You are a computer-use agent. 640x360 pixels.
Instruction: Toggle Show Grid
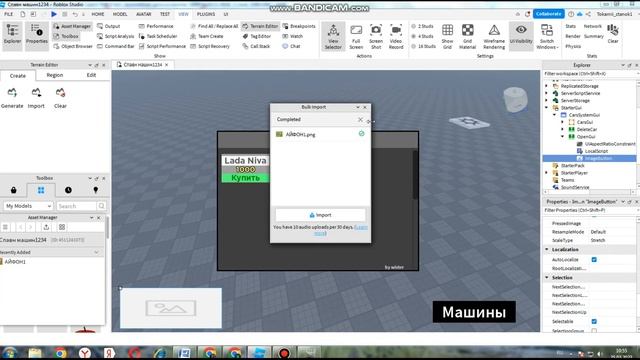coord(447,37)
